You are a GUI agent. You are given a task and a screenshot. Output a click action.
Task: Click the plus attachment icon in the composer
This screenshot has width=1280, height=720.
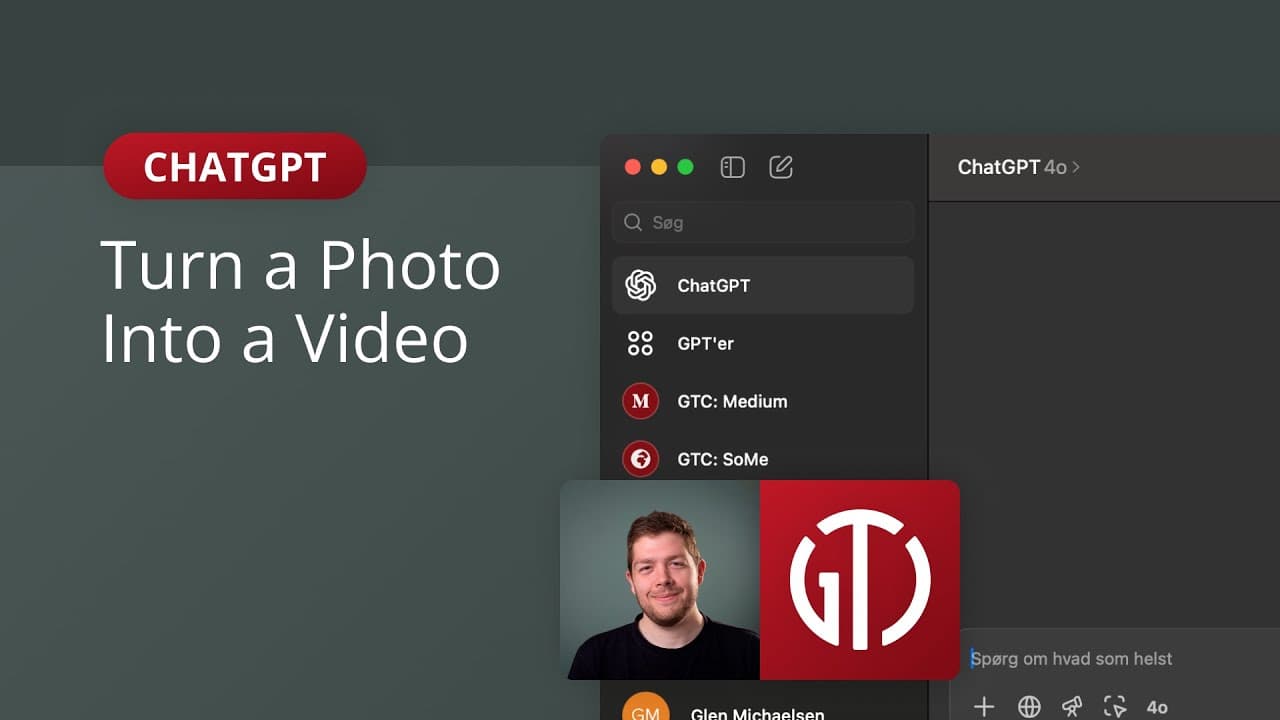point(984,706)
